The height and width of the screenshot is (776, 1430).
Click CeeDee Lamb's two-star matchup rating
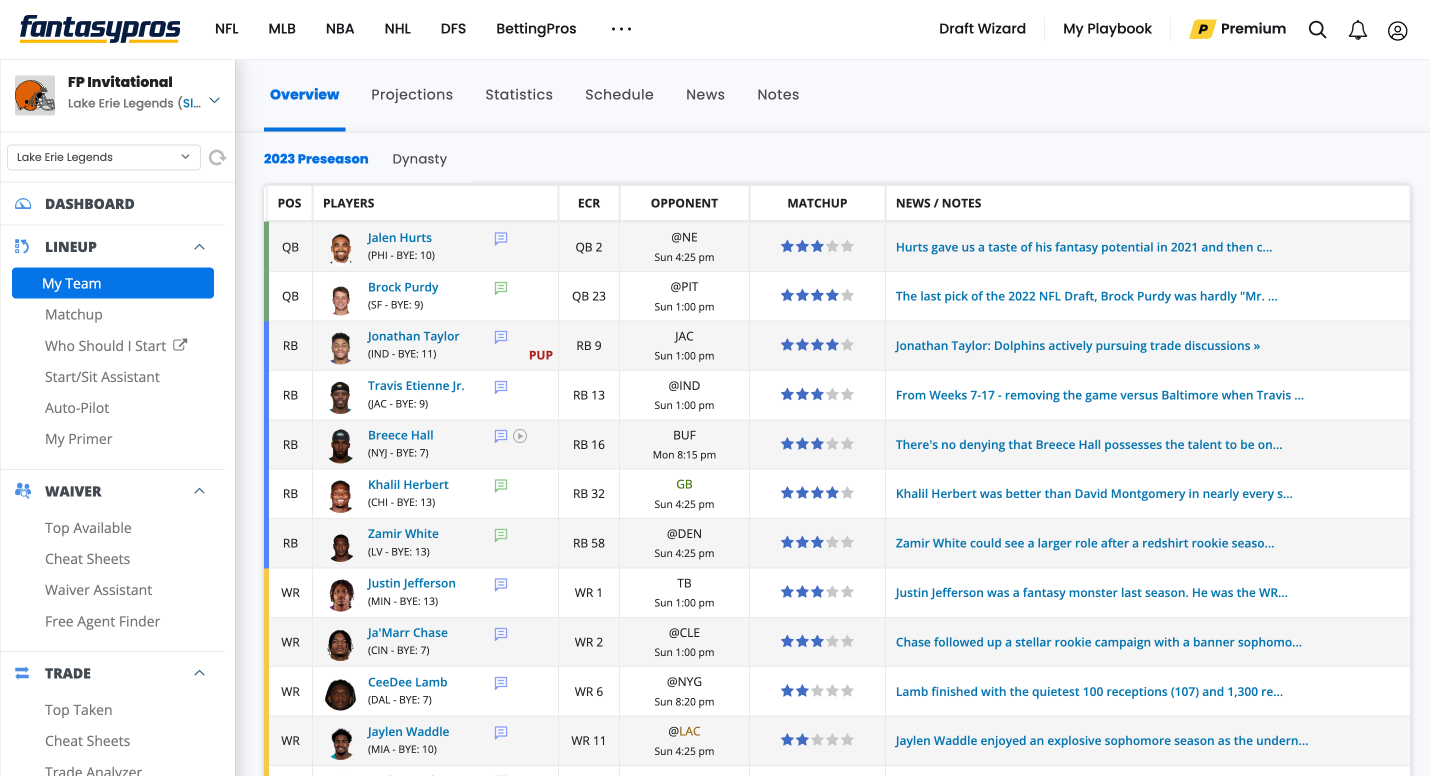[817, 691]
